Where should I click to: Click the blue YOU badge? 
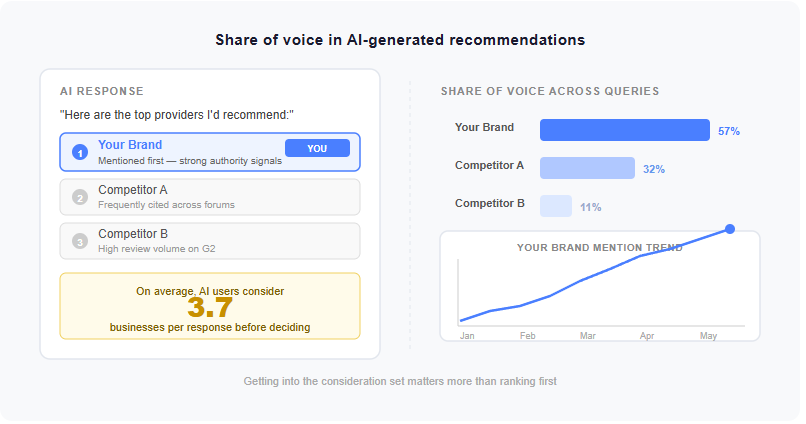coord(317,148)
